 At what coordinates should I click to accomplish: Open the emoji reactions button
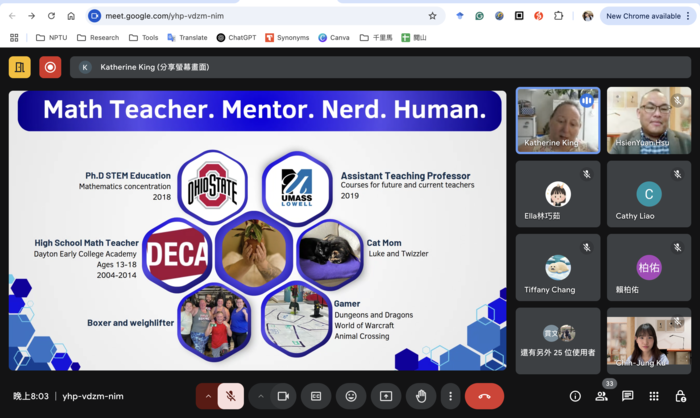coord(351,396)
